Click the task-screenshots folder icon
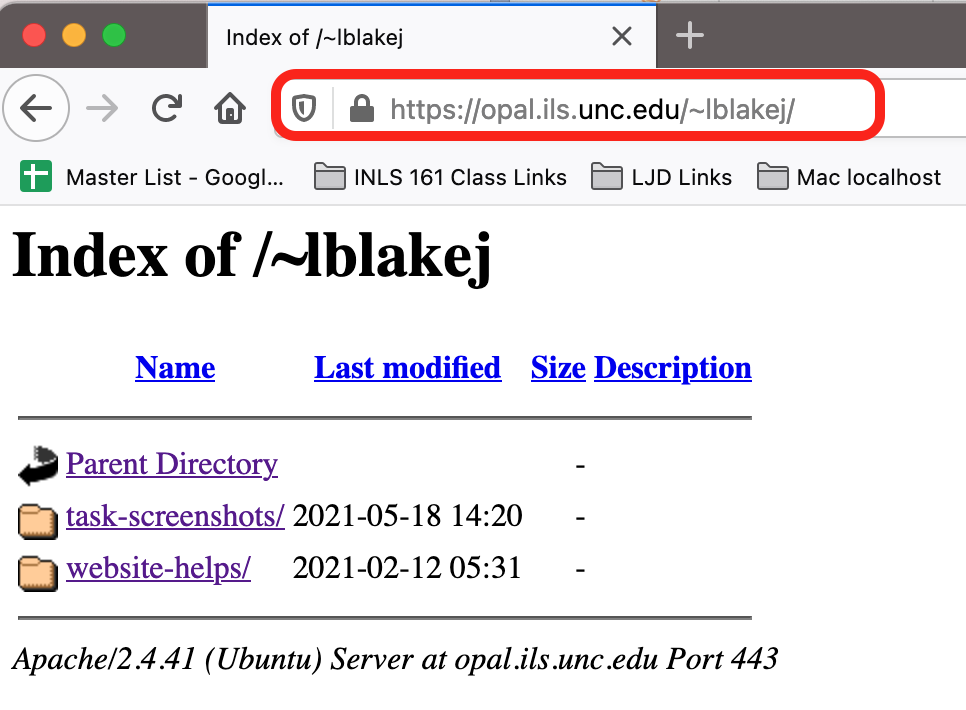The image size is (966, 710). point(38,518)
